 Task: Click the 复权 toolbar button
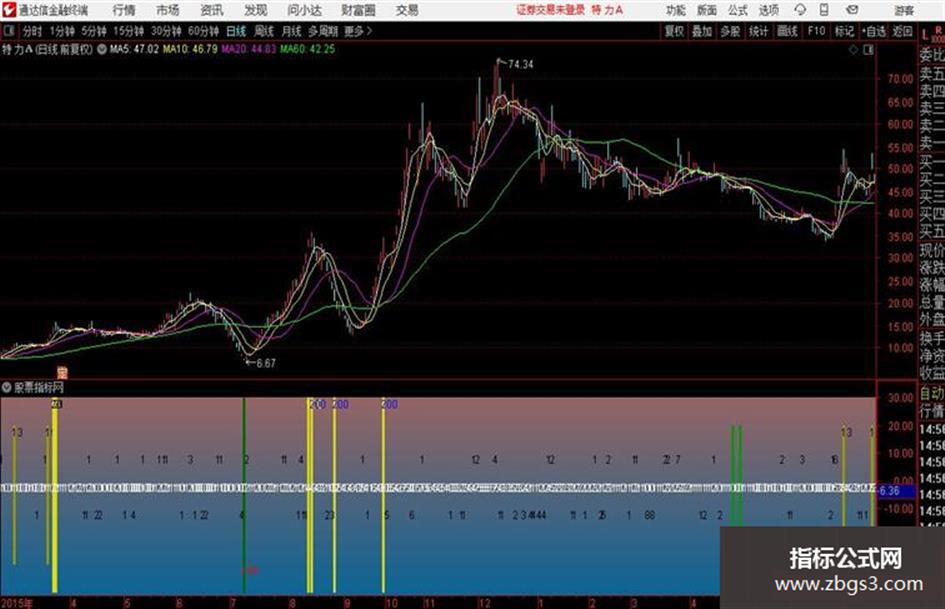tap(674, 31)
